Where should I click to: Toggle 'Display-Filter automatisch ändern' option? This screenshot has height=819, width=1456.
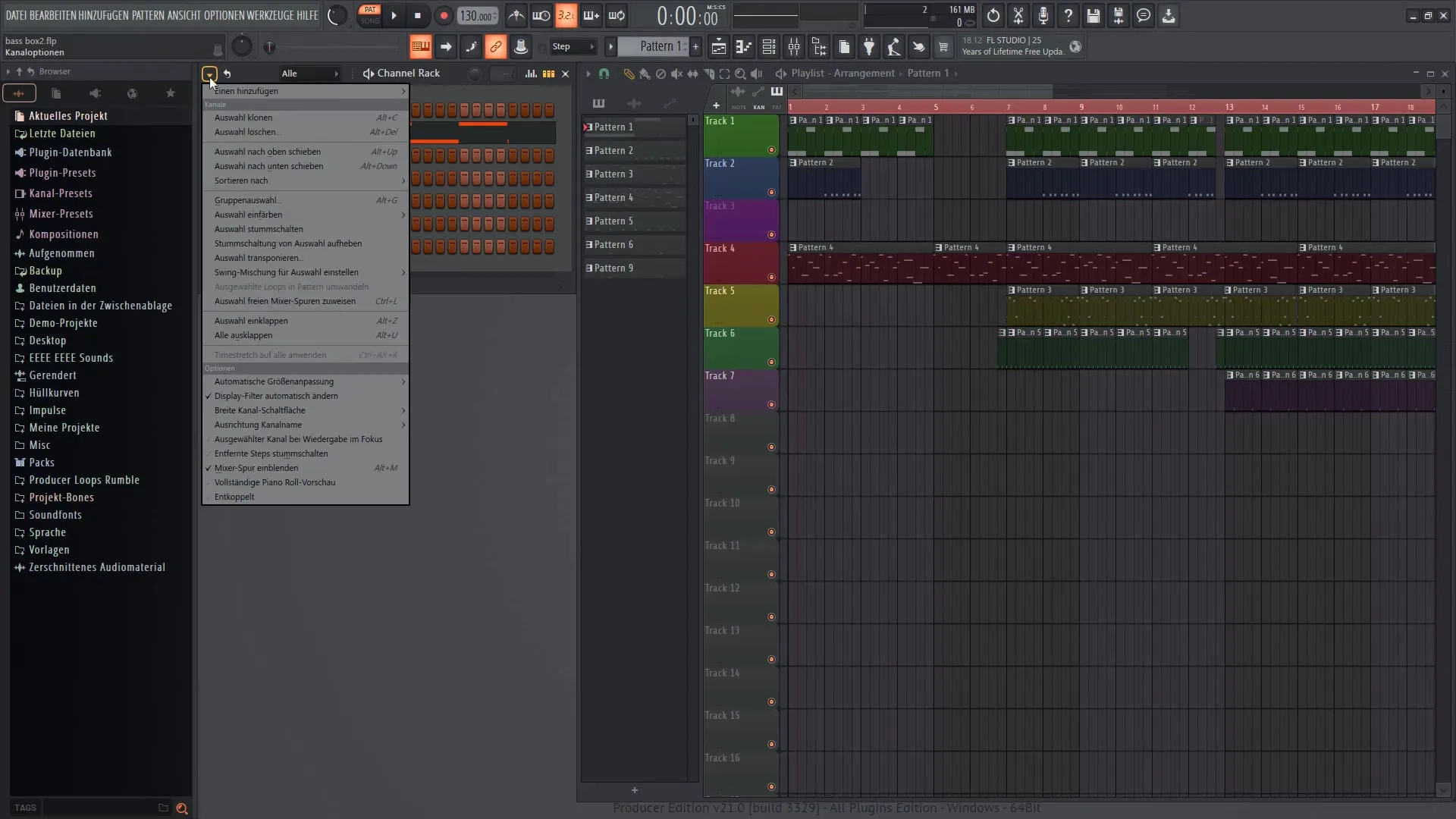[x=306, y=396]
